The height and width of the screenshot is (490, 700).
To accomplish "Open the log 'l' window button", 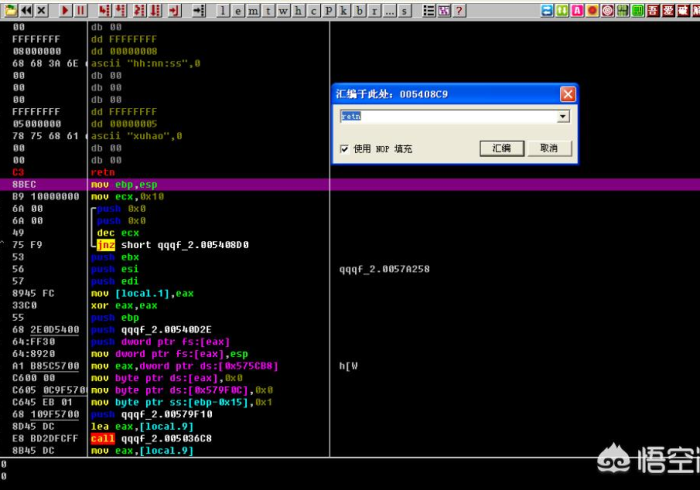I will click(223, 10).
